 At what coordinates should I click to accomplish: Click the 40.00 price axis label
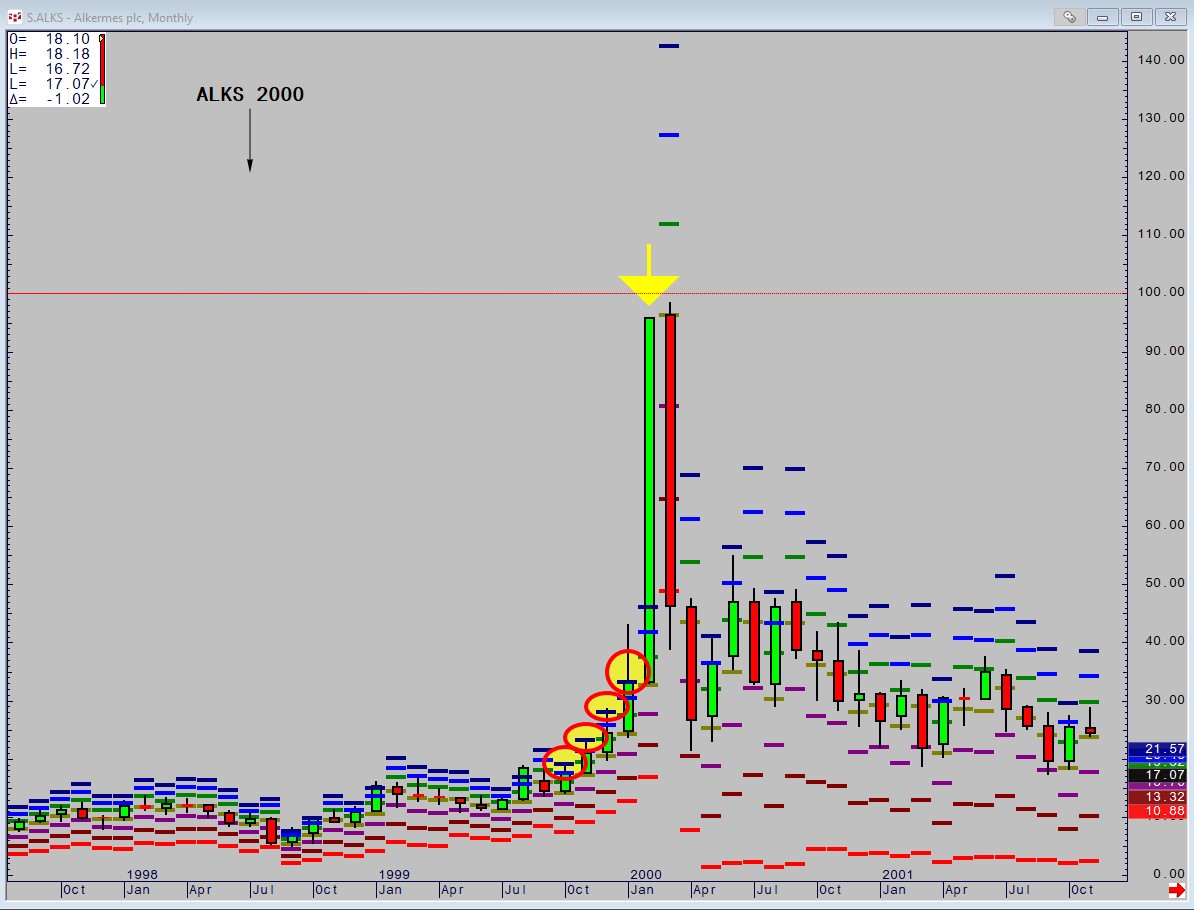(x=1164, y=641)
